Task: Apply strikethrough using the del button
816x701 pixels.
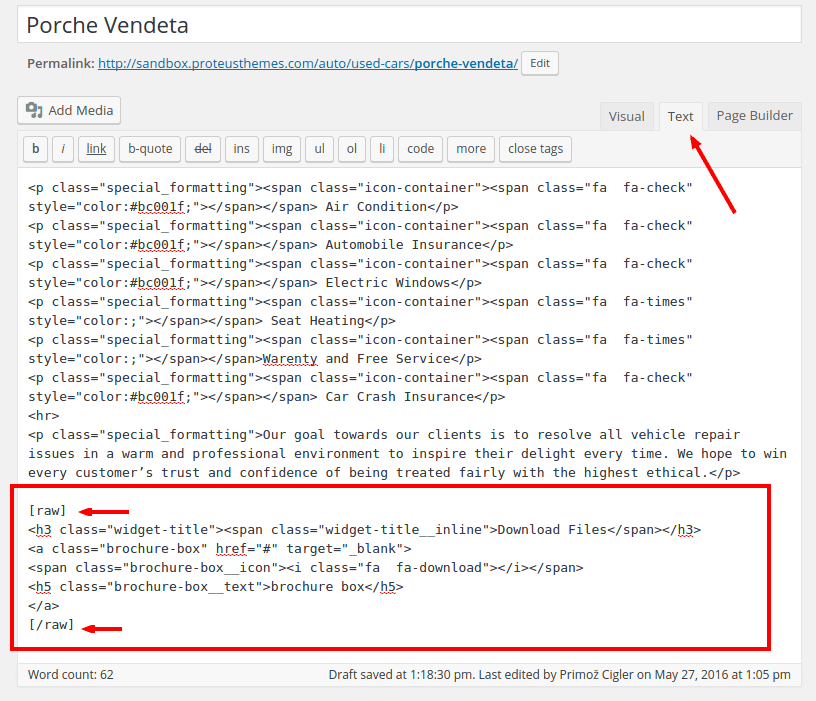Action: click(x=202, y=148)
